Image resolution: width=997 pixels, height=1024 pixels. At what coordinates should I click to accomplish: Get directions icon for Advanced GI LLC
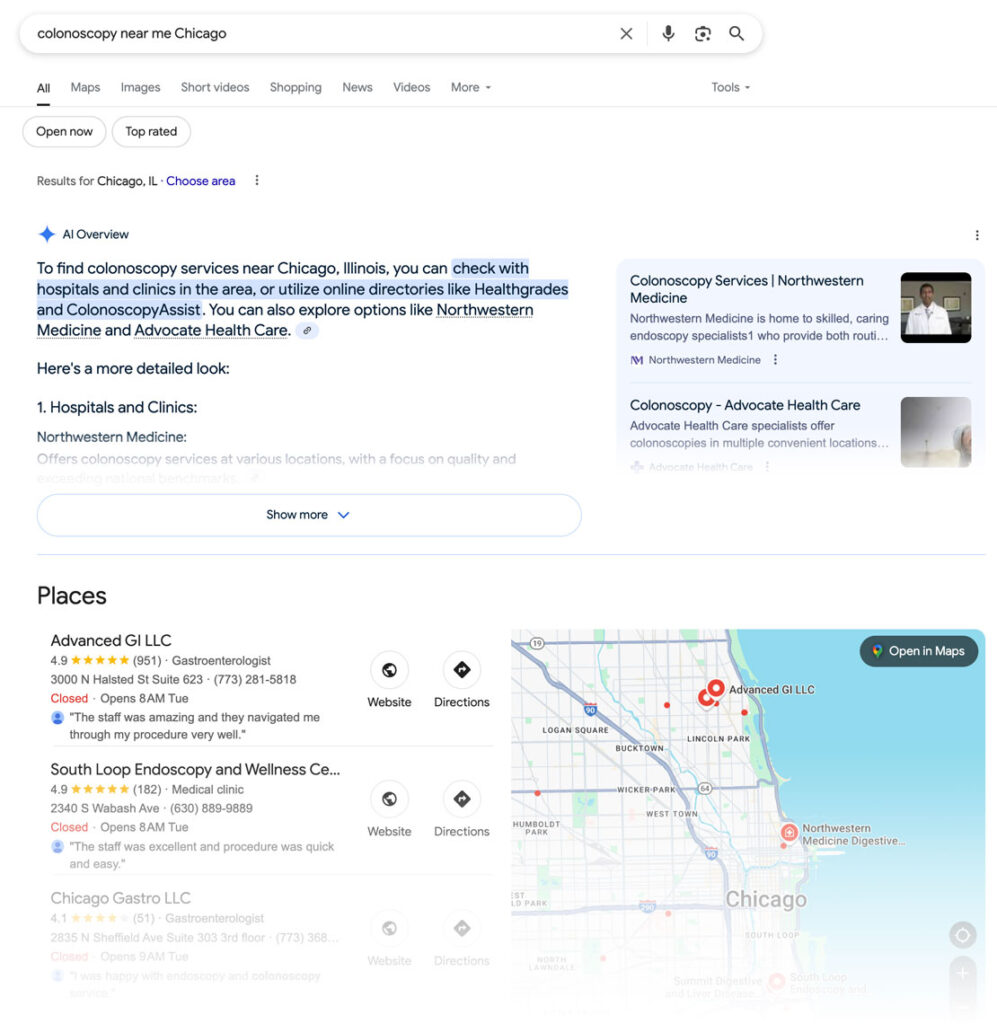(x=462, y=670)
